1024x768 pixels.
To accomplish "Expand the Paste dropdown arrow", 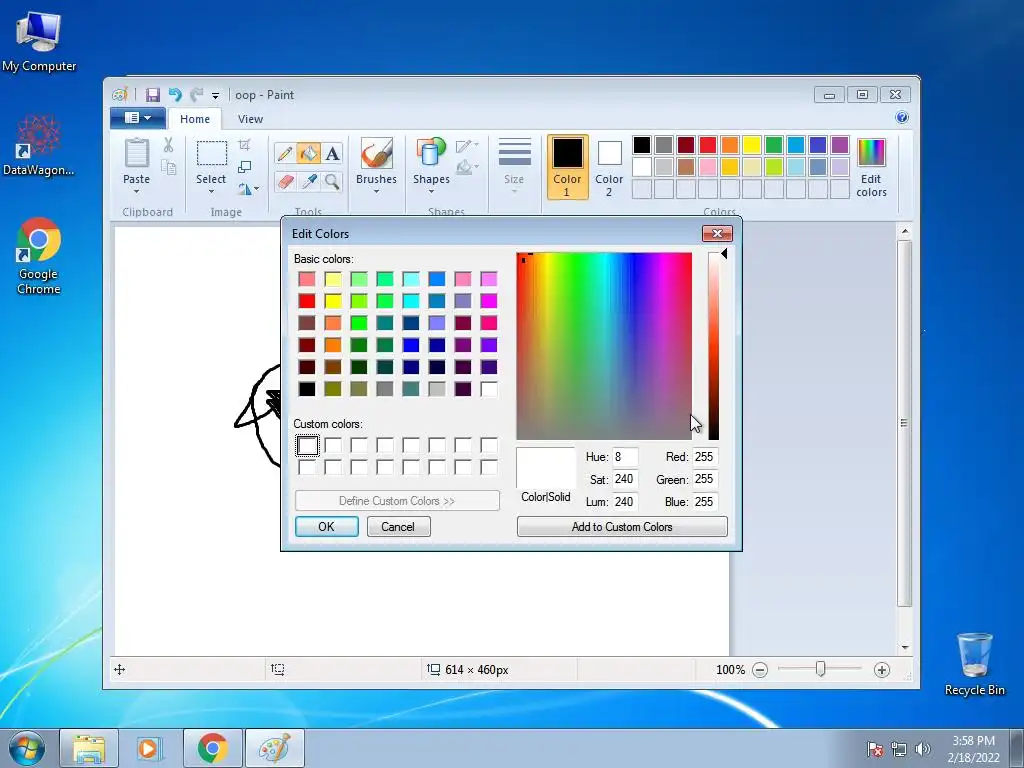I will [x=136, y=192].
